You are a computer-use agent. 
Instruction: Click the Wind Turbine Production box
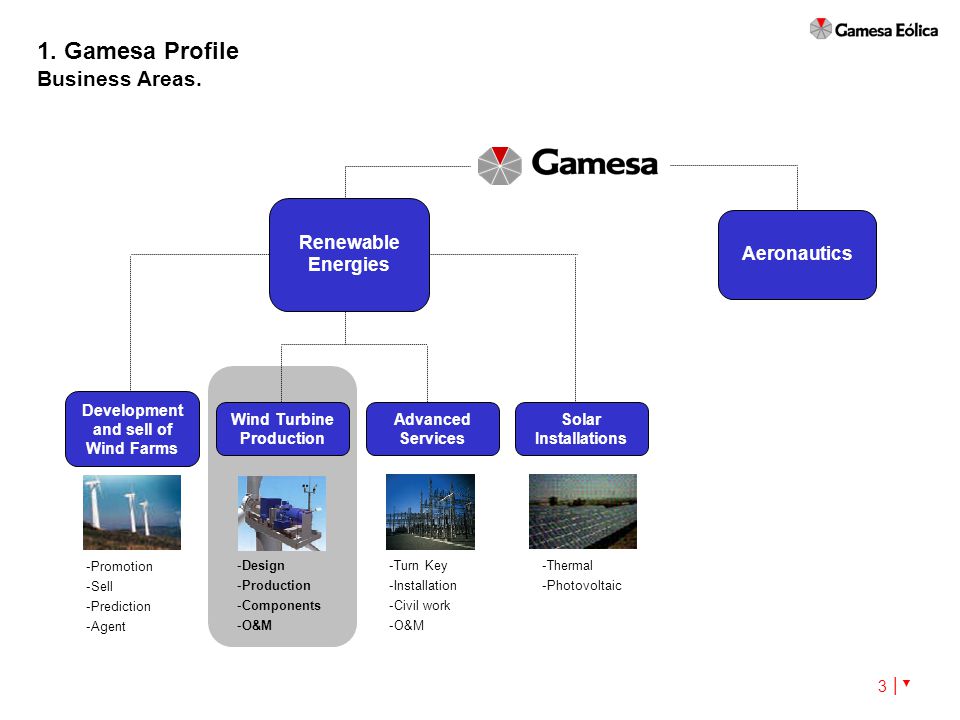coord(282,429)
